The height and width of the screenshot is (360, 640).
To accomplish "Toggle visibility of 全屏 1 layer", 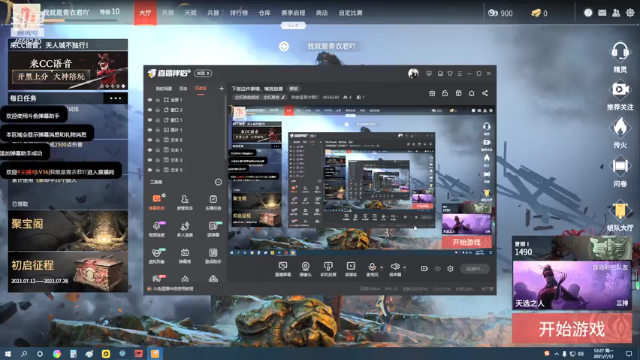I will click(x=150, y=100).
